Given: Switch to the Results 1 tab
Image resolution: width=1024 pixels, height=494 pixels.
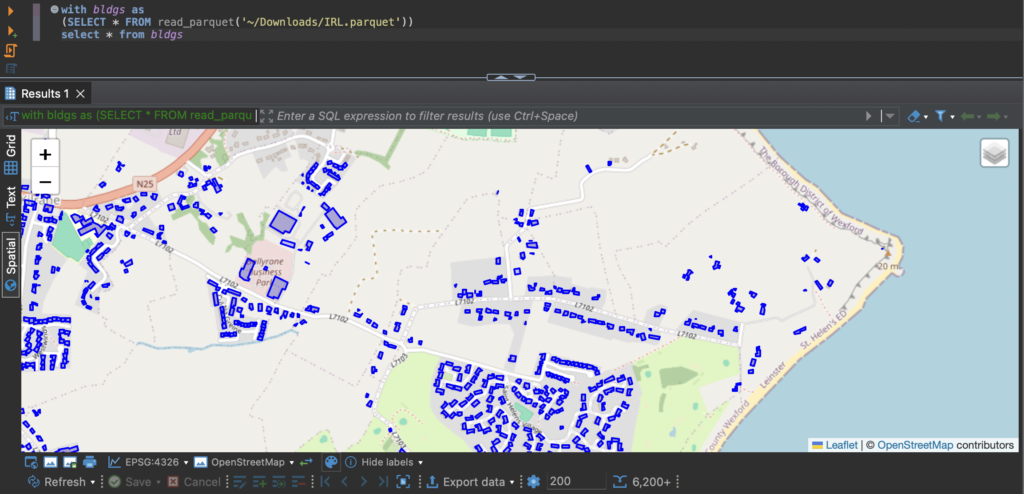Looking at the screenshot, I should [x=45, y=94].
